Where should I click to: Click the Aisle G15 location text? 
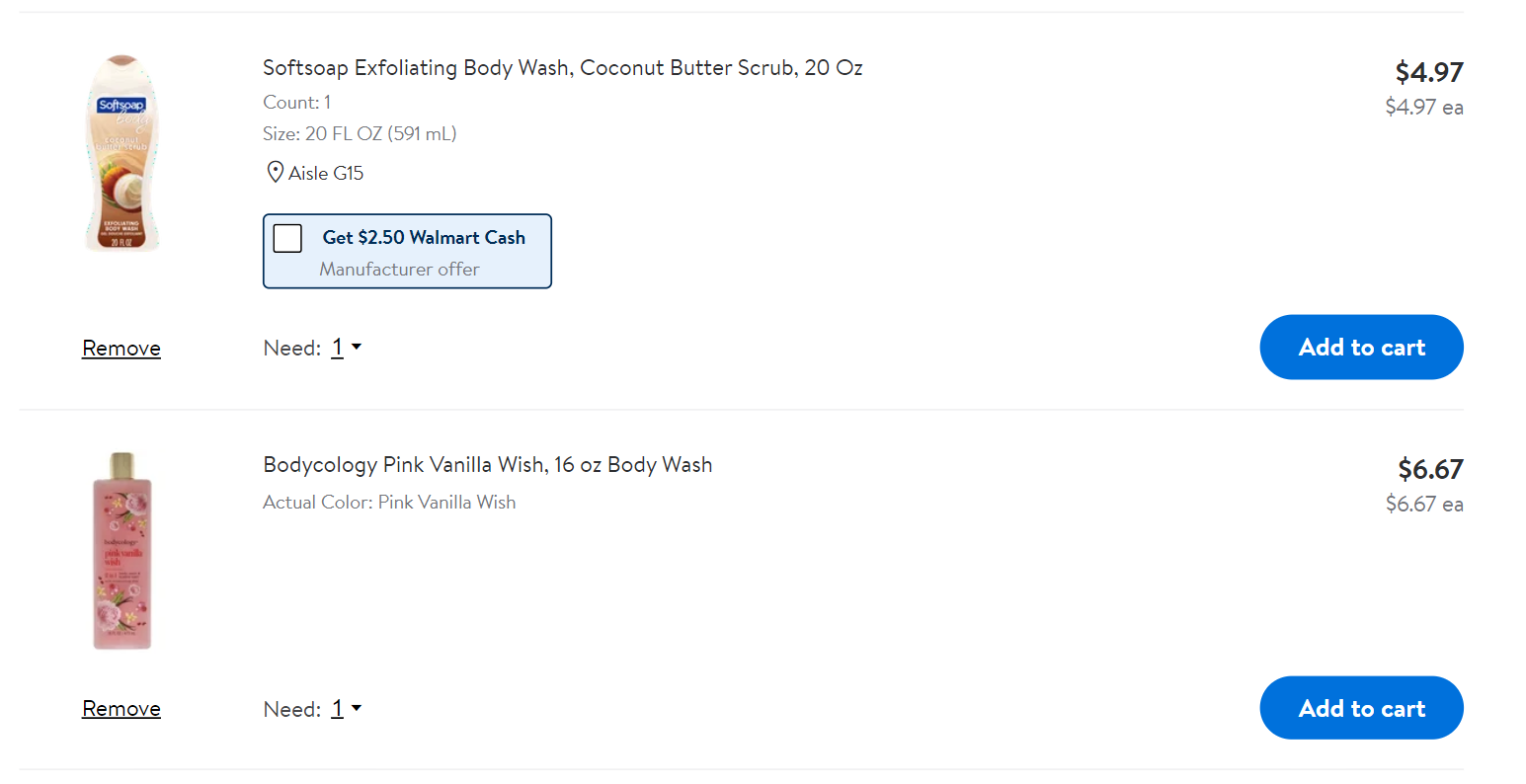[326, 174]
